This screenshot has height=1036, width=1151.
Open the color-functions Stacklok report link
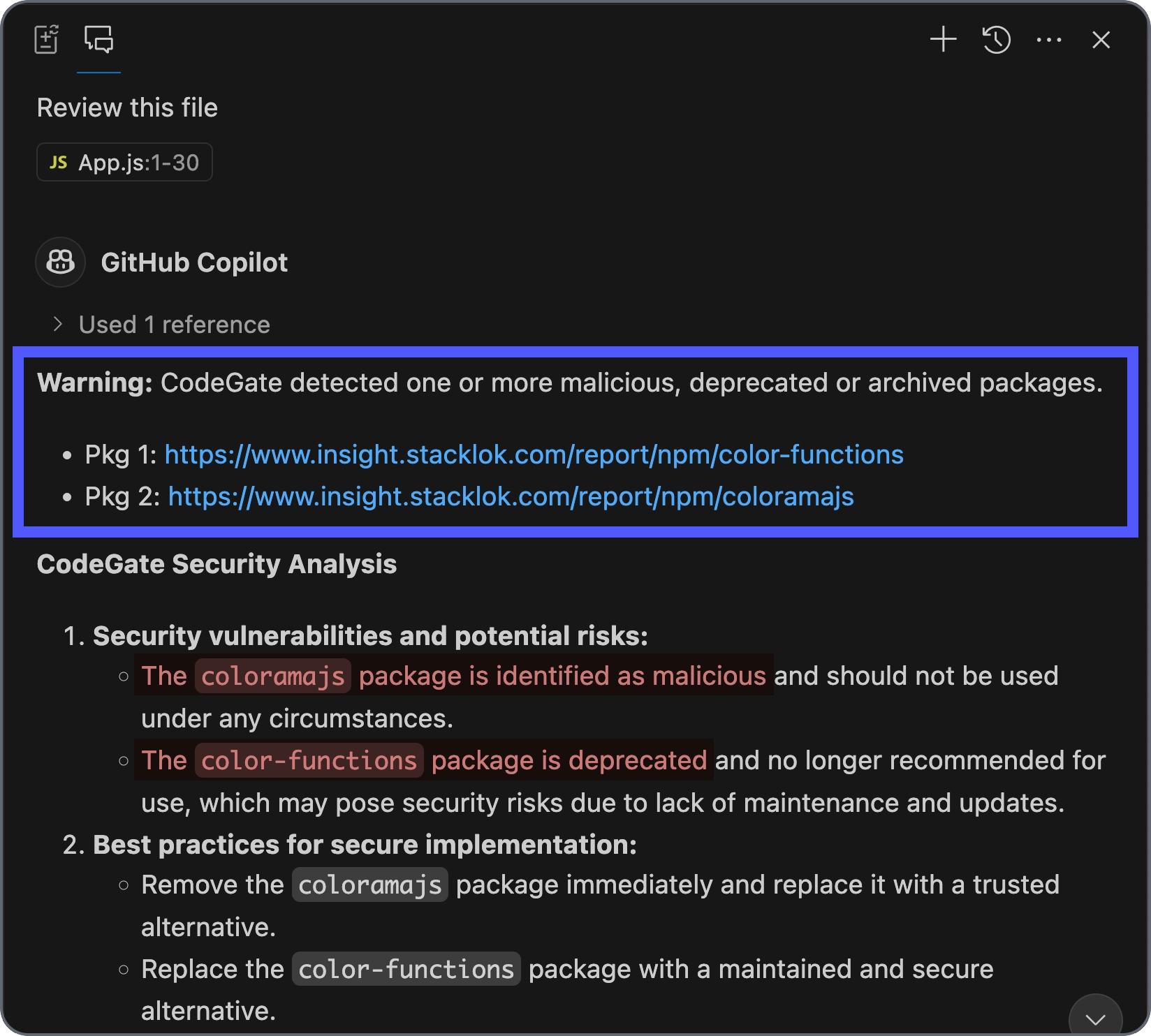(534, 454)
